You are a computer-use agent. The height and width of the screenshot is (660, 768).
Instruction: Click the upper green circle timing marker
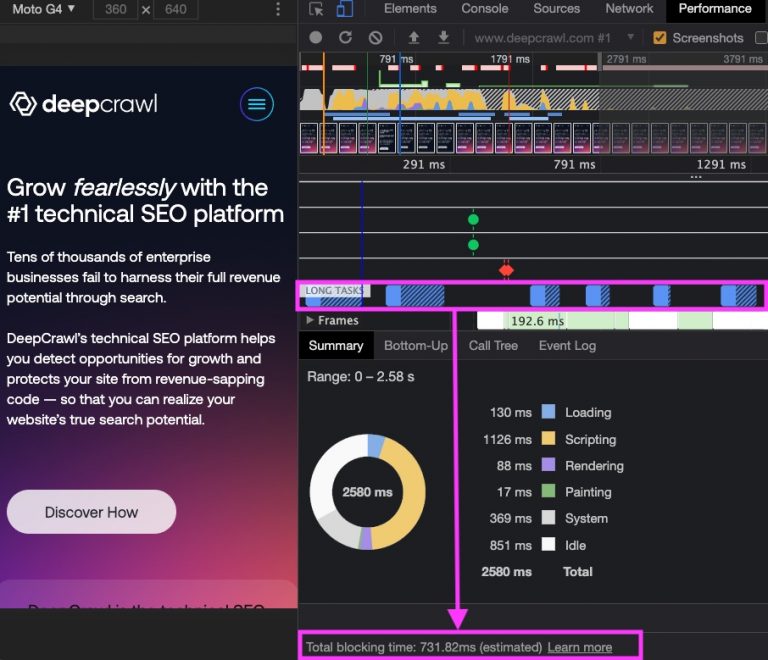(x=473, y=219)
